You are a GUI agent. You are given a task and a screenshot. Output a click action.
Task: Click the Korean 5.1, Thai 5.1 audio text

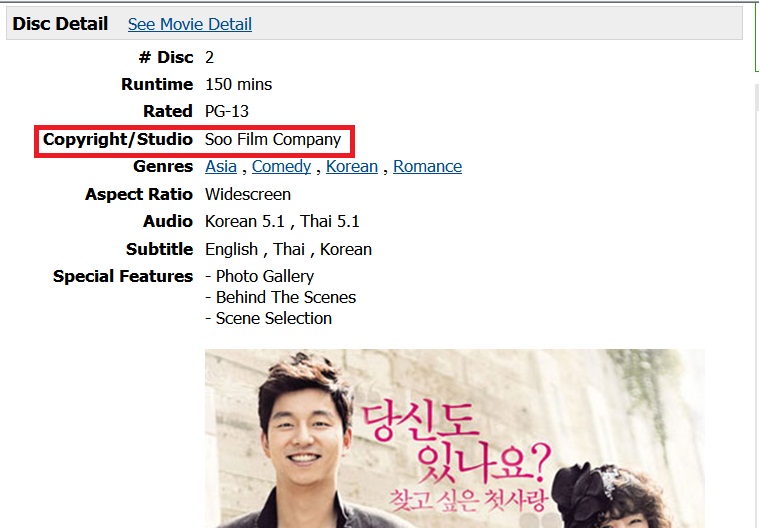pos(282,221)
